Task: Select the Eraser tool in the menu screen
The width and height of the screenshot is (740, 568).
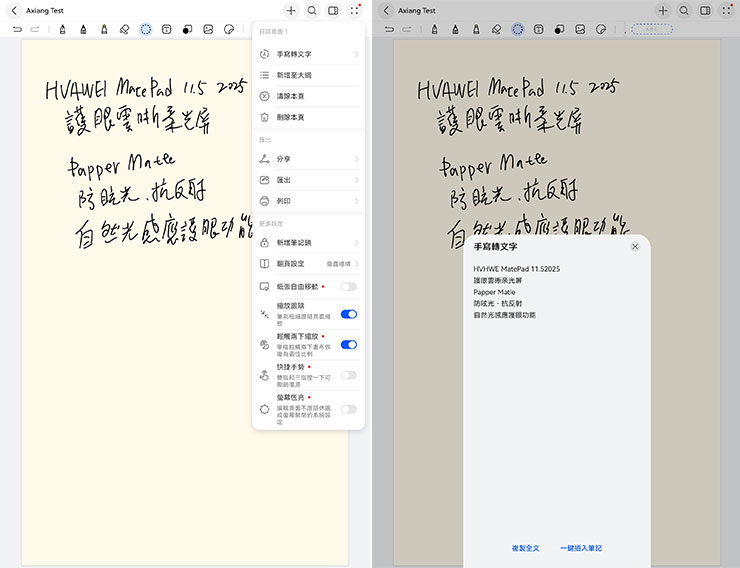Action: pos(125,29)
